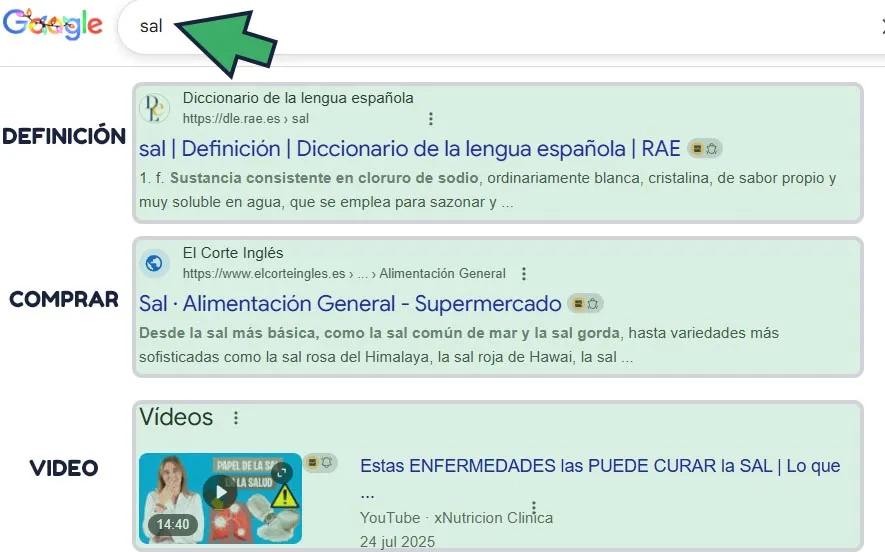Click the "24 jul 2025" video date
This screenshot has height=552, width=885.
tap(397, 541)
